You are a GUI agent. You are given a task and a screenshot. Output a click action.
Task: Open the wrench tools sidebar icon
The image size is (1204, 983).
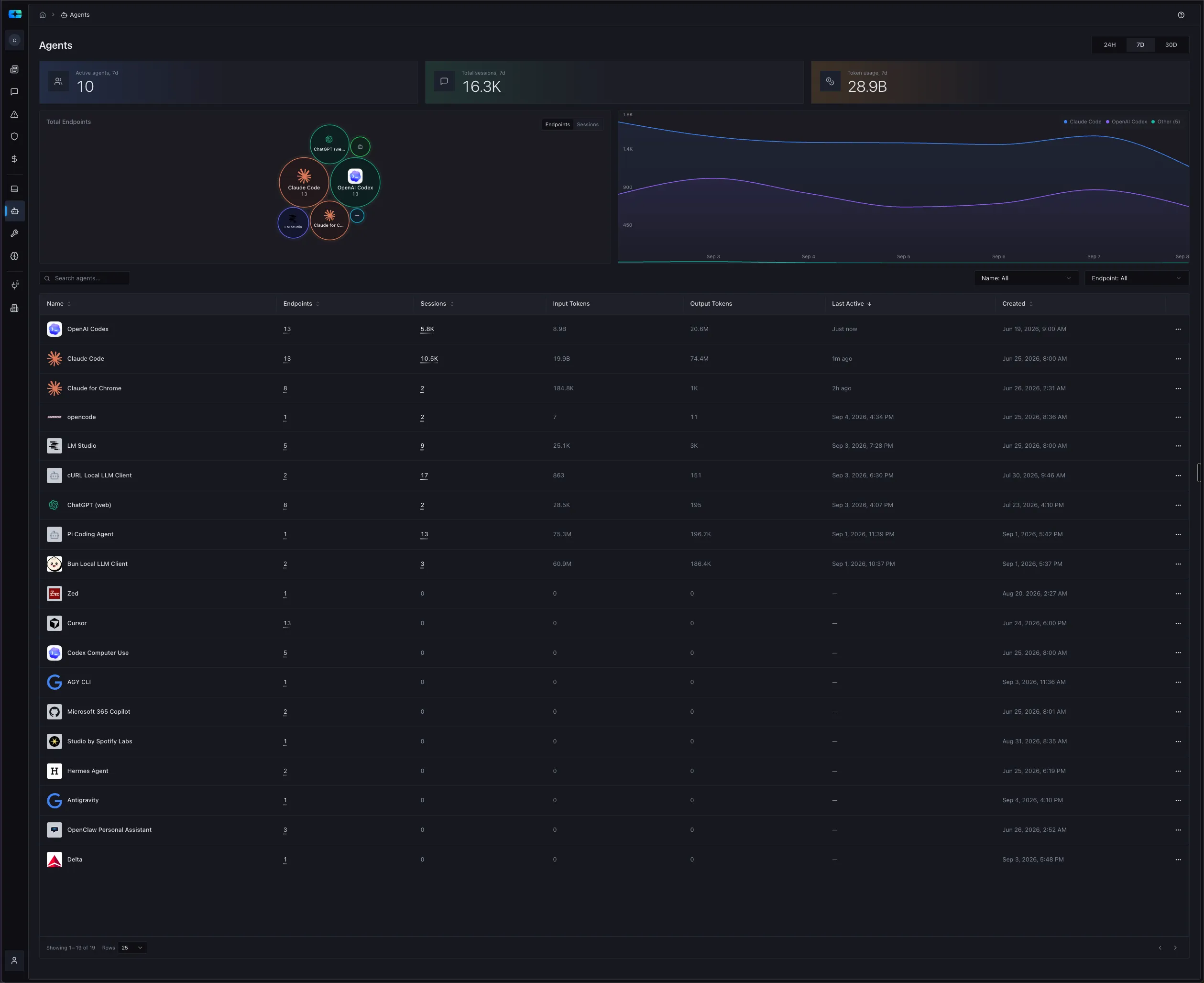tap(15, 233)
